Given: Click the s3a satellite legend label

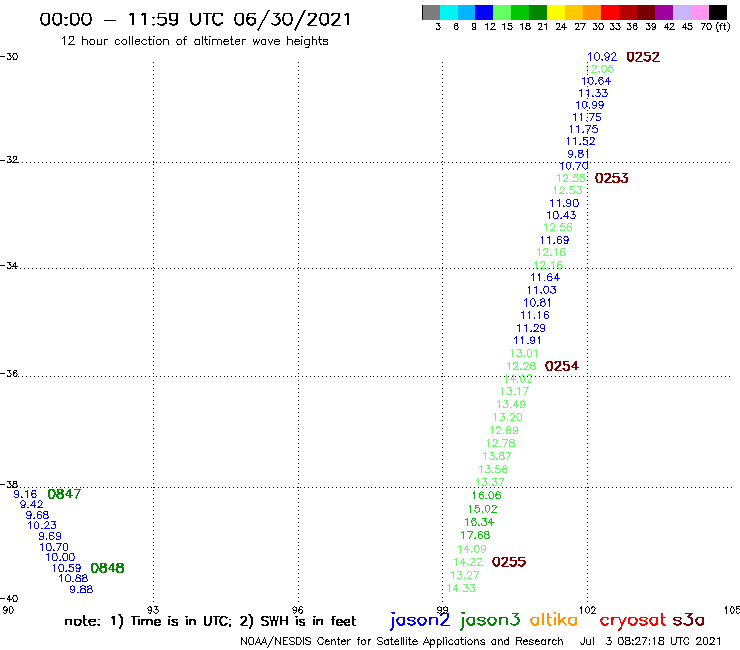Looking at the screenshot, I should [689, 620].
